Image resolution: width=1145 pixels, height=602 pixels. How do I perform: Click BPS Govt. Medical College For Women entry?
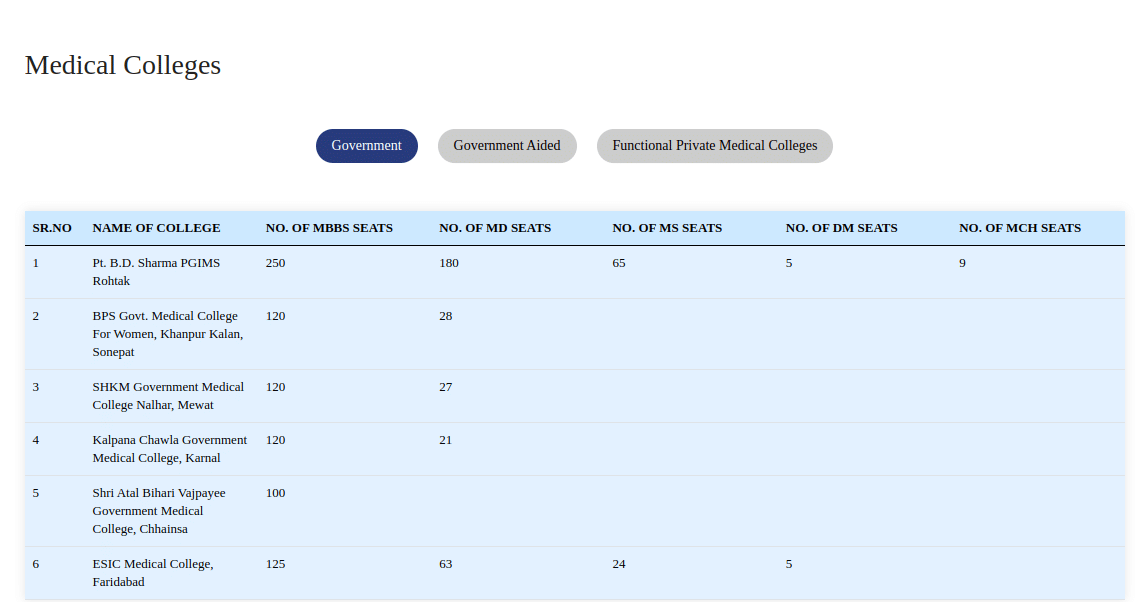[x=167, y=334]
